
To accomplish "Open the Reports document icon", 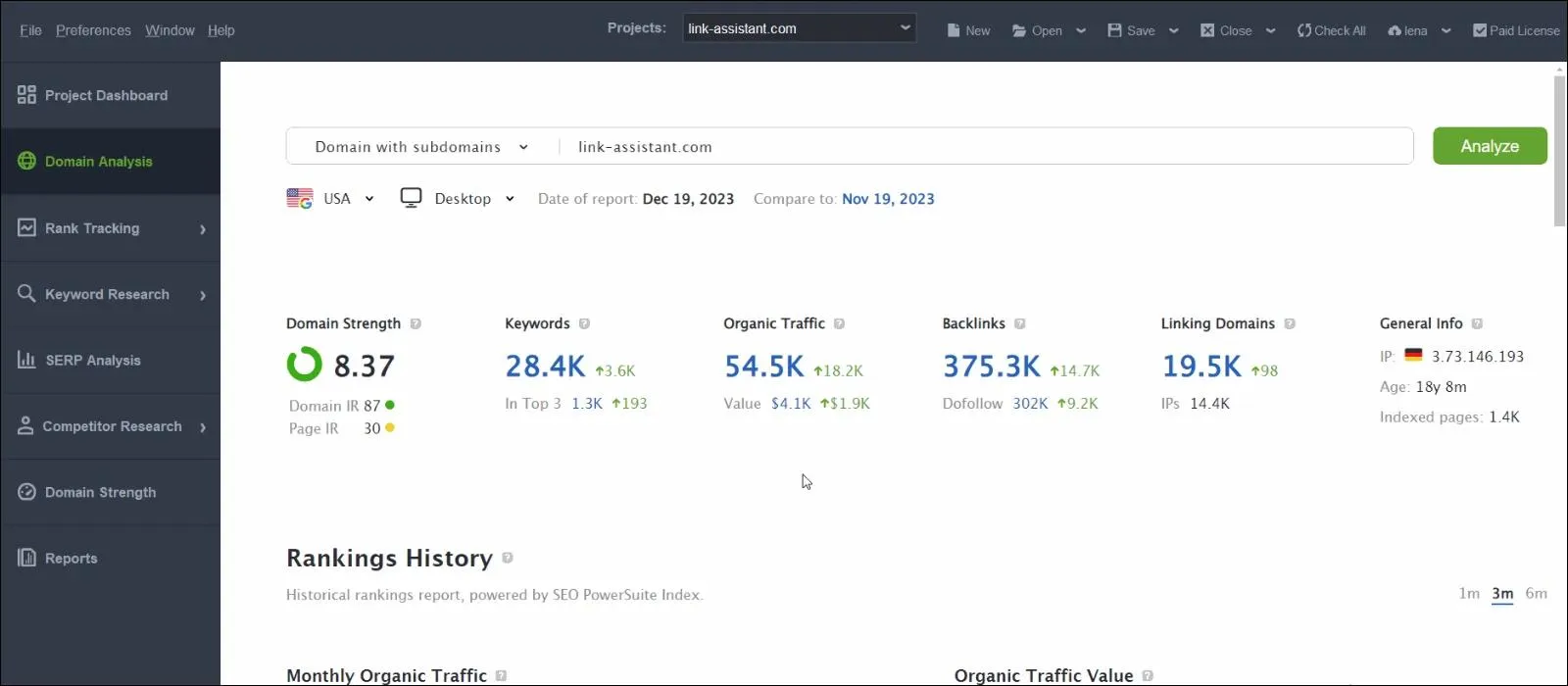I will (x=26, y=558).
